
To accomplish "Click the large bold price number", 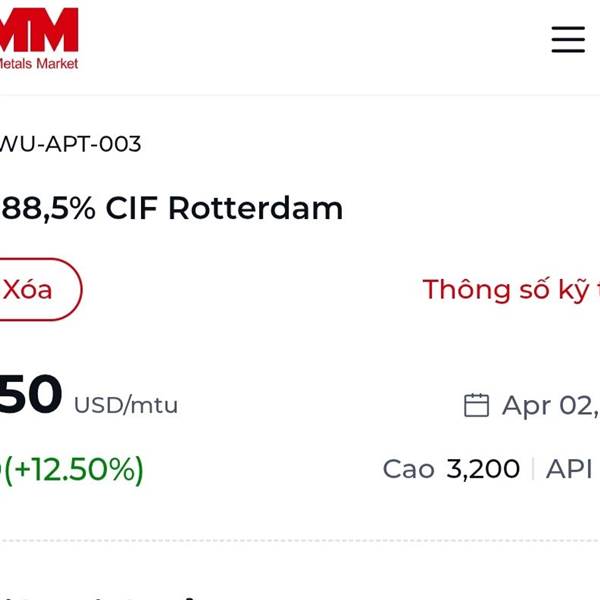I will tap(30, 395).
